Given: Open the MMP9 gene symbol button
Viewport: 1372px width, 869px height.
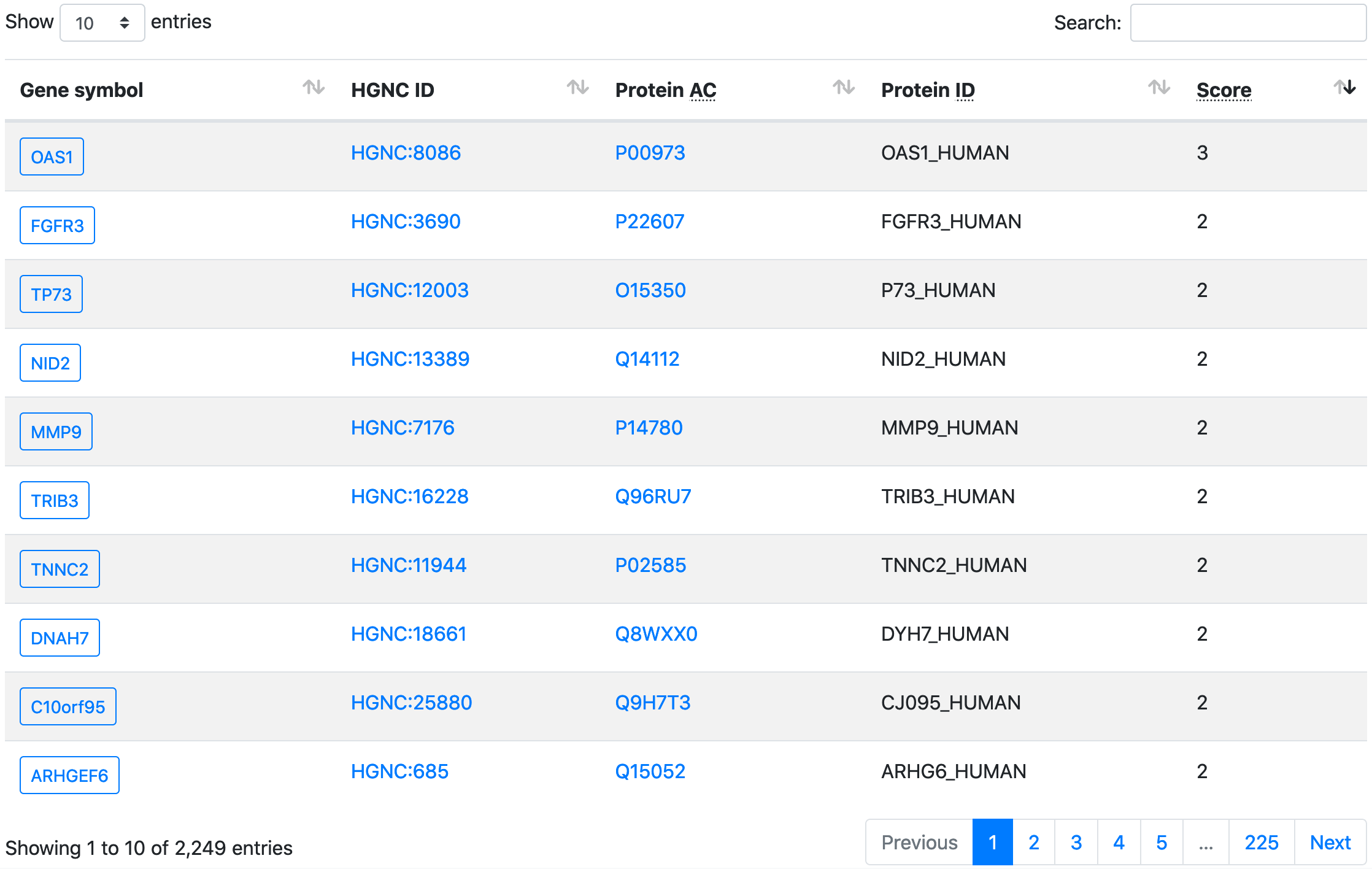Looking at the screenshot, I should click(x=56, y=431).
